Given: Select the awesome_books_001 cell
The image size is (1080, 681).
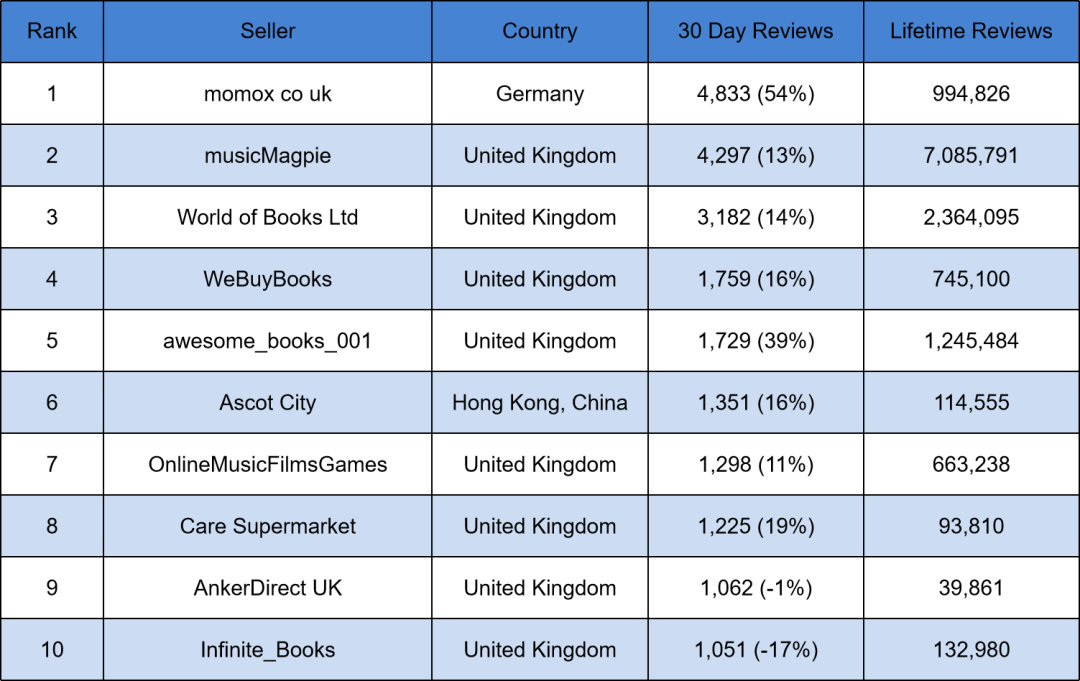Looking at the screenshot, I should point(267,341).
